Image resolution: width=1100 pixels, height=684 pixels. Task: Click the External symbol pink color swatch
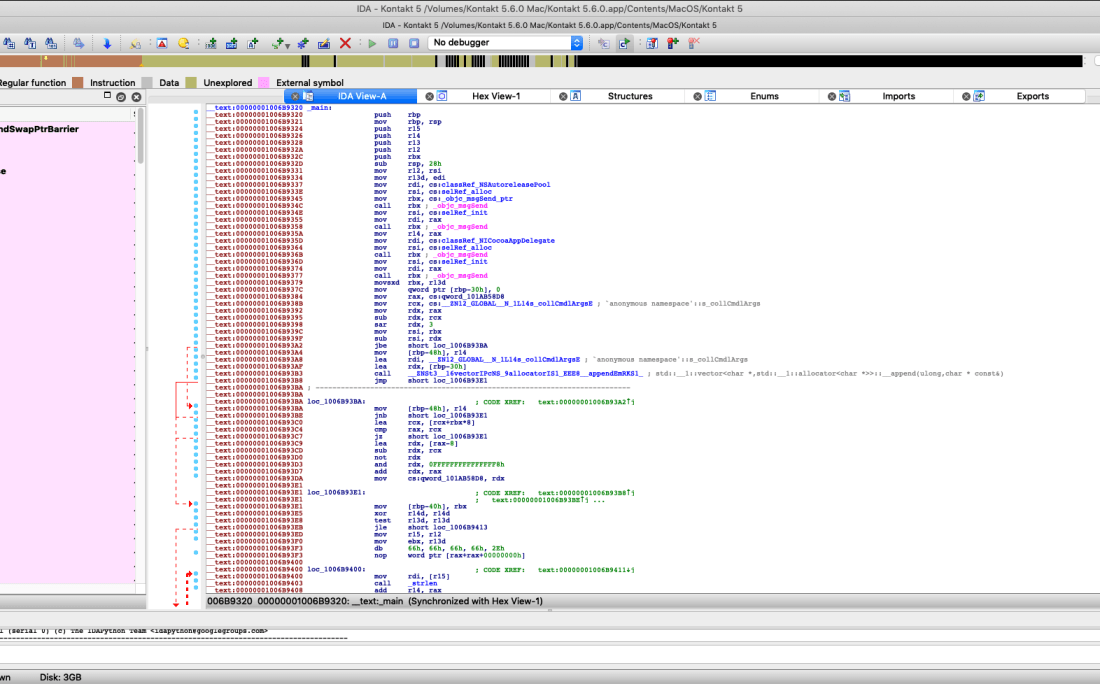(x=264, y=83)
